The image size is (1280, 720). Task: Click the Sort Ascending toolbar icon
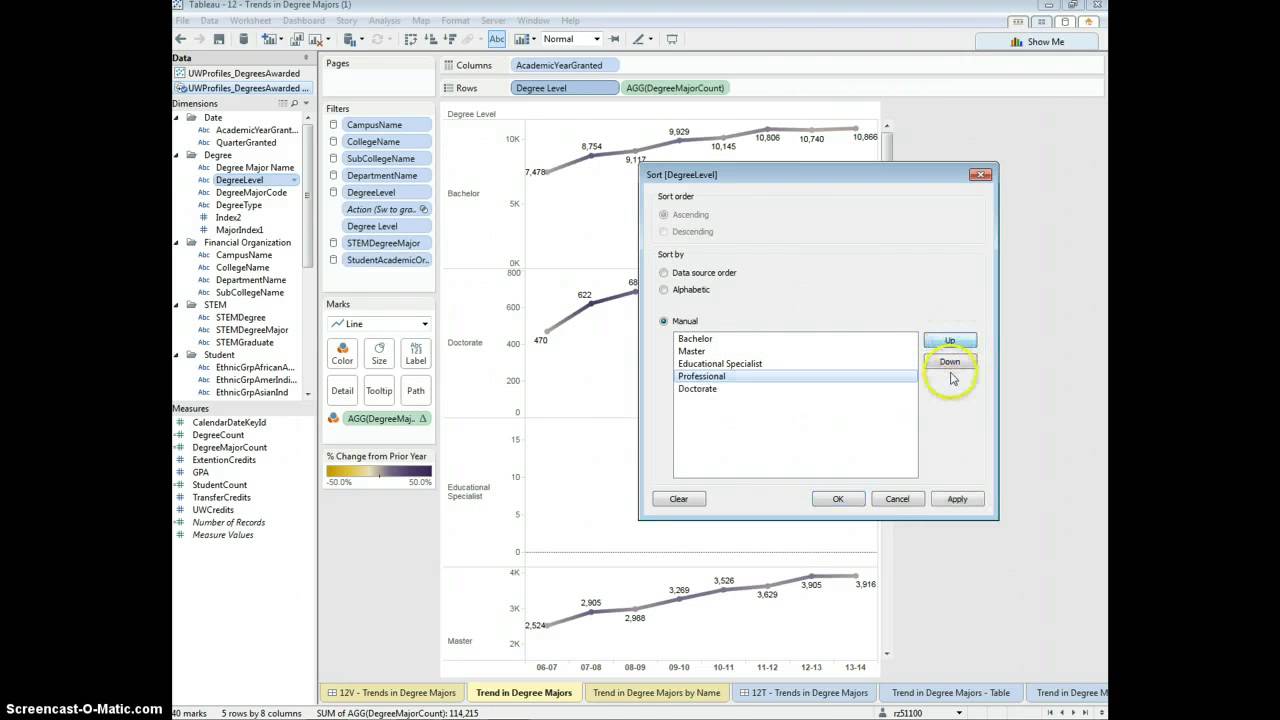431,39
